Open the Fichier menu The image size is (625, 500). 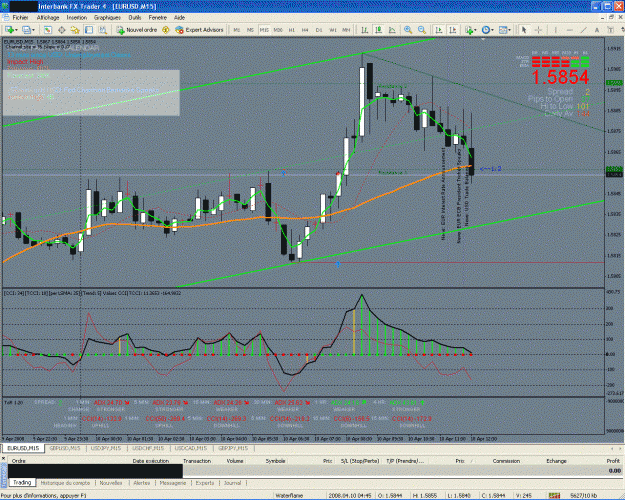[20, 18]
